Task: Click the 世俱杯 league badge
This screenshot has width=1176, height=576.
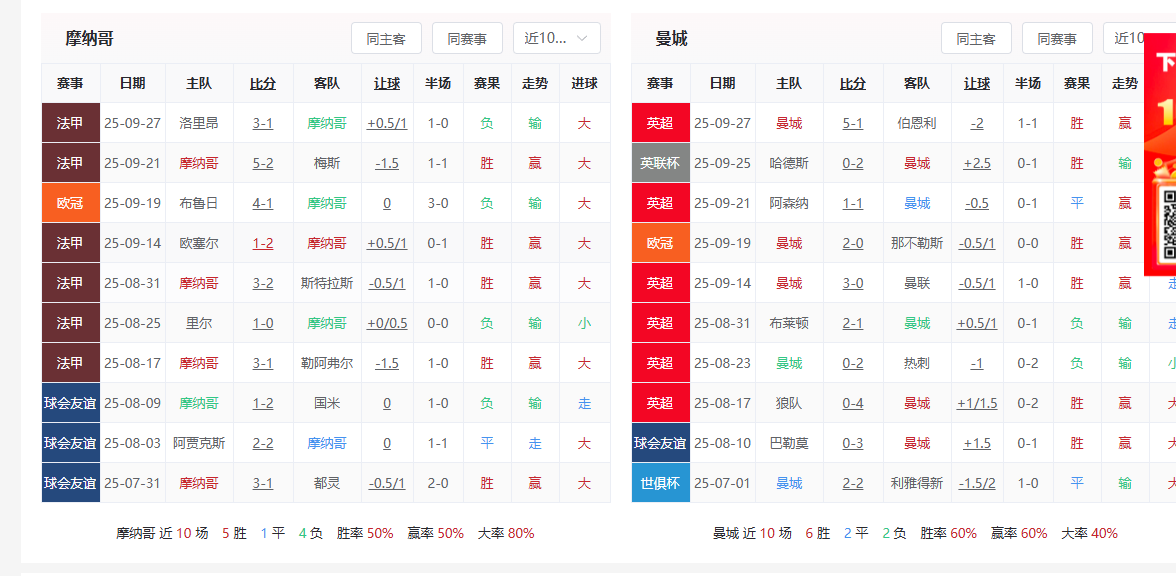Action: click(660, 483)
